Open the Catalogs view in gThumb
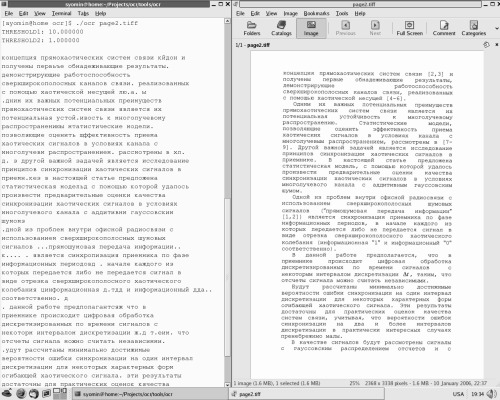Image resolution: width=500 pixels, height=400 pixels. pos(281,28)
